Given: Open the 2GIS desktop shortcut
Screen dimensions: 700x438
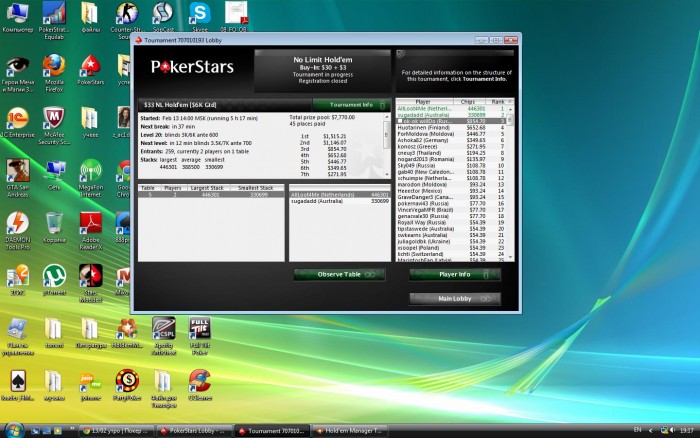Looking at the screenshot, I should coord(17,280).
